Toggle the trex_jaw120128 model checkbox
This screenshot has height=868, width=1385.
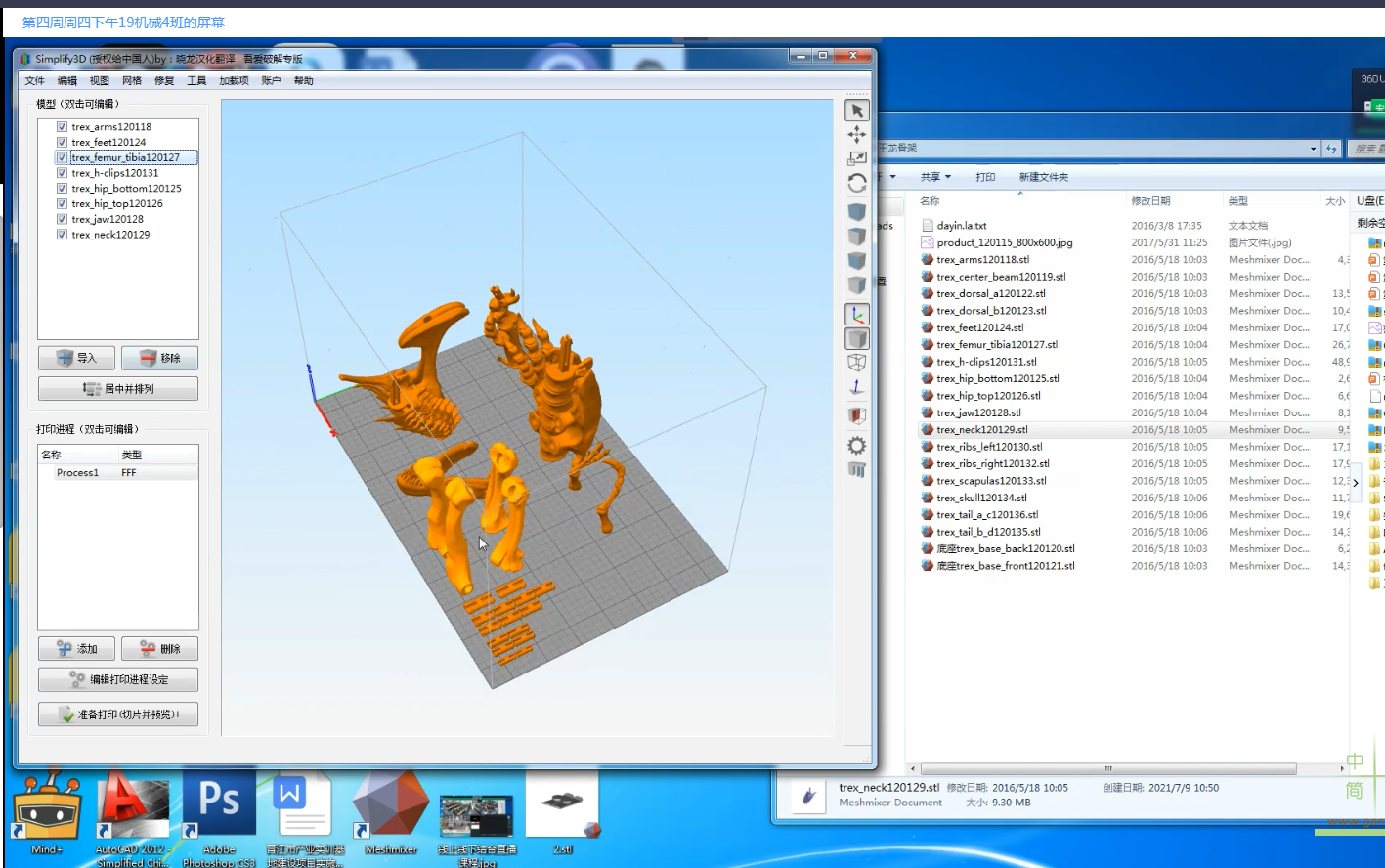point(62,220)
